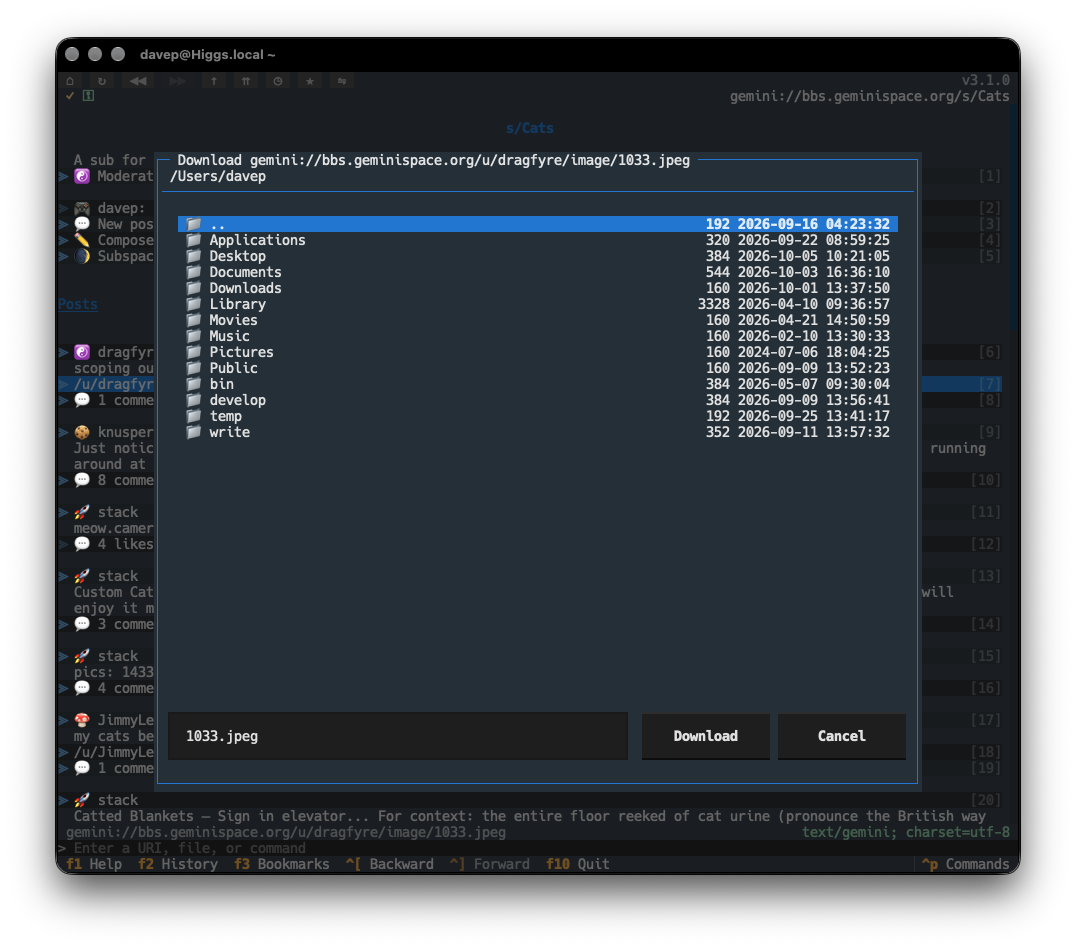The image size is (1076, 948).
Task: Click the rocket icon beside 'stack' above meow.camer
Action: (x=82, y=512)
